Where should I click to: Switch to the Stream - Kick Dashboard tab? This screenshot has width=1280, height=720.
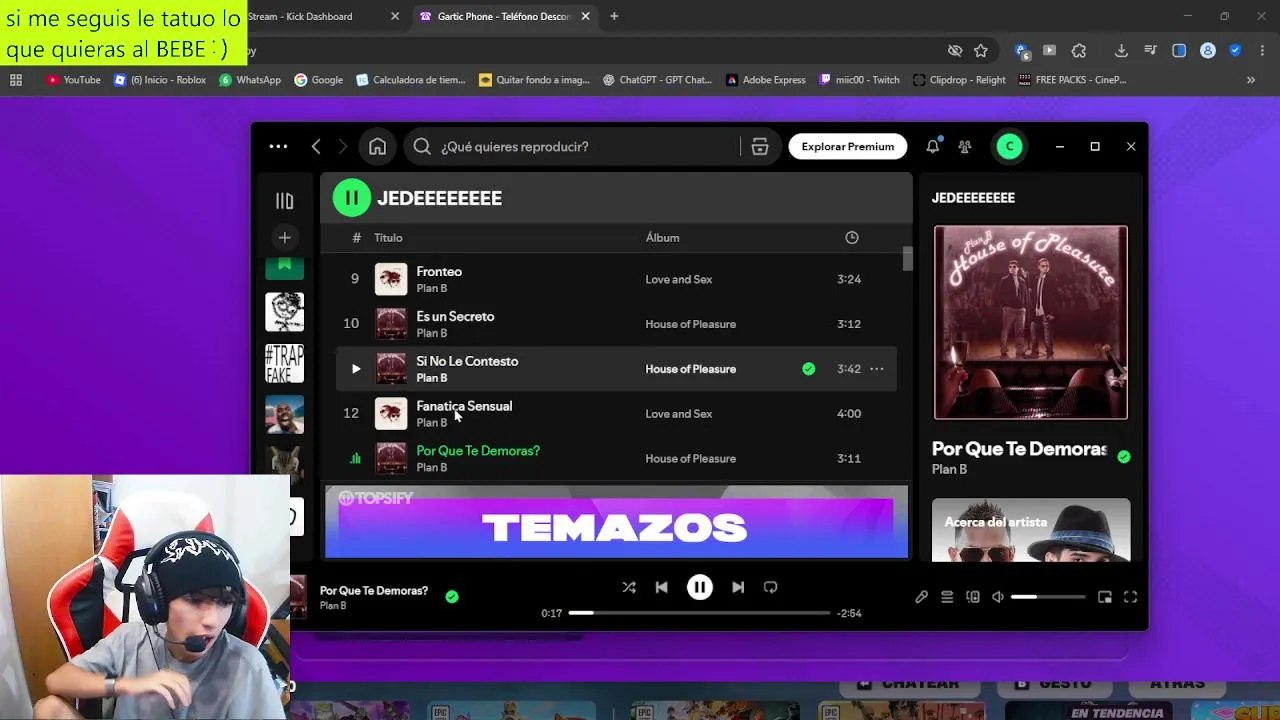click(x=300, y=16)
